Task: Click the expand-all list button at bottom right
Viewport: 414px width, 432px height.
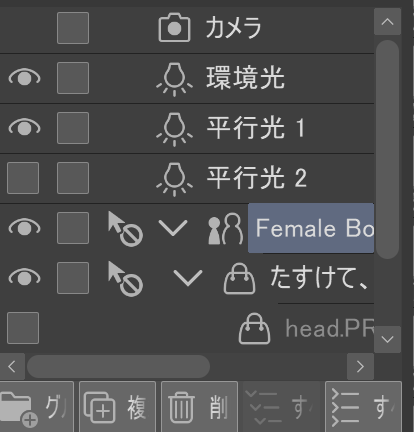Action: click(363, 407)
